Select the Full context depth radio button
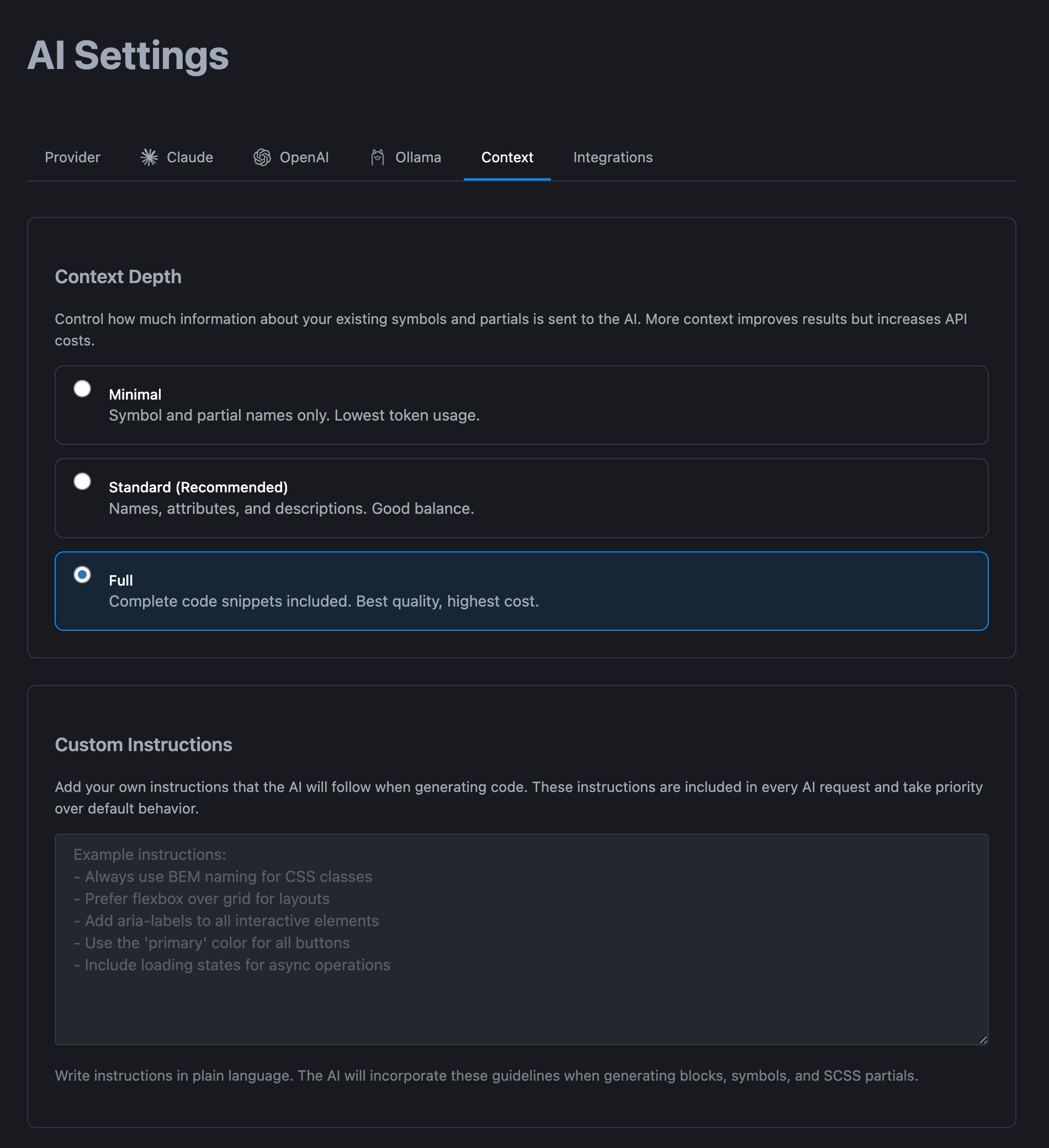This screenshot has width=1049, height=1148. coord(83,575)
